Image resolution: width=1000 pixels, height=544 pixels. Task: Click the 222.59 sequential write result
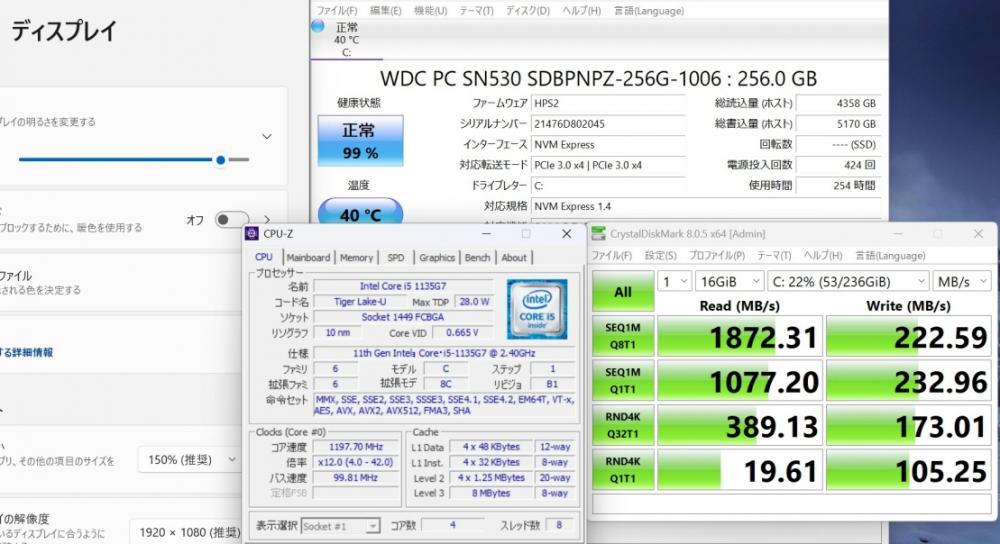909,336
